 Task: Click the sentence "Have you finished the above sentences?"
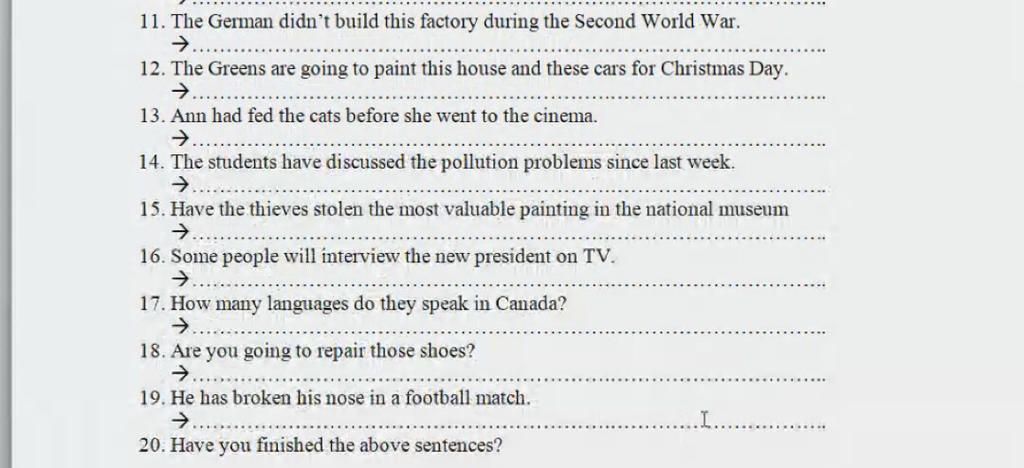click(336, 446)
